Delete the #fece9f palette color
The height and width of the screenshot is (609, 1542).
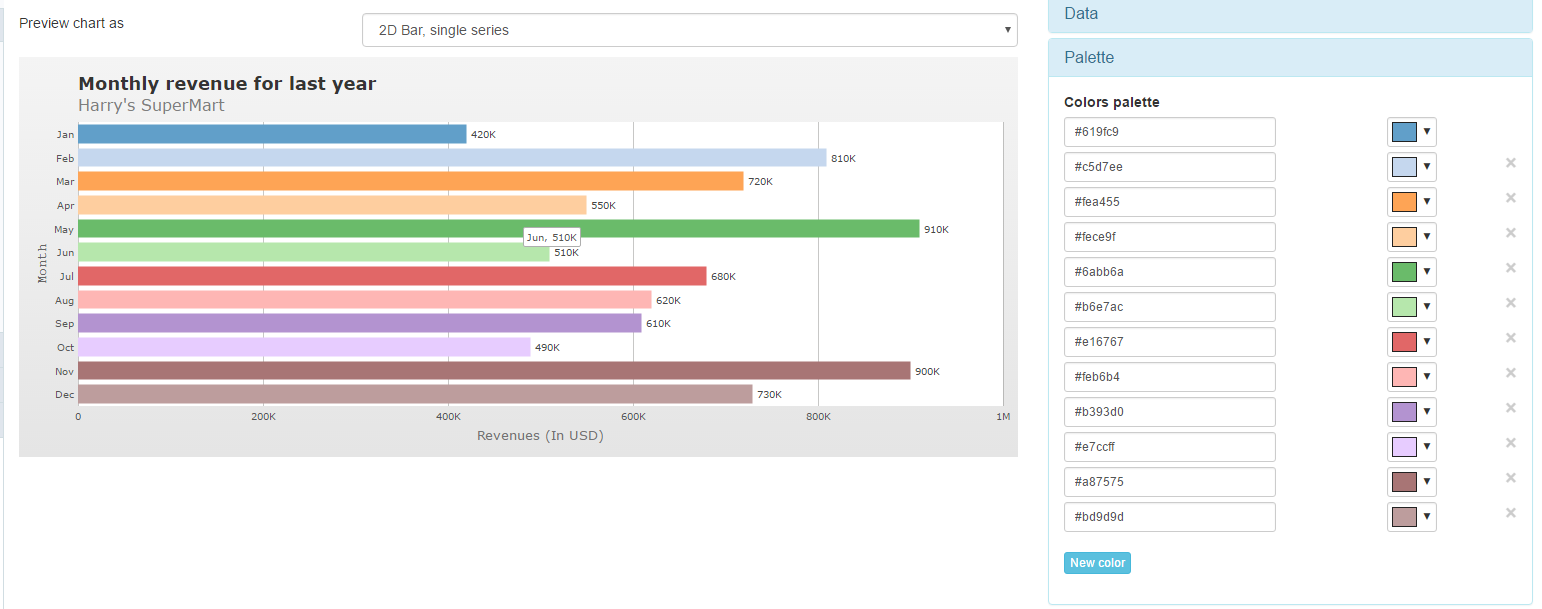click(x=1510, y=233)
